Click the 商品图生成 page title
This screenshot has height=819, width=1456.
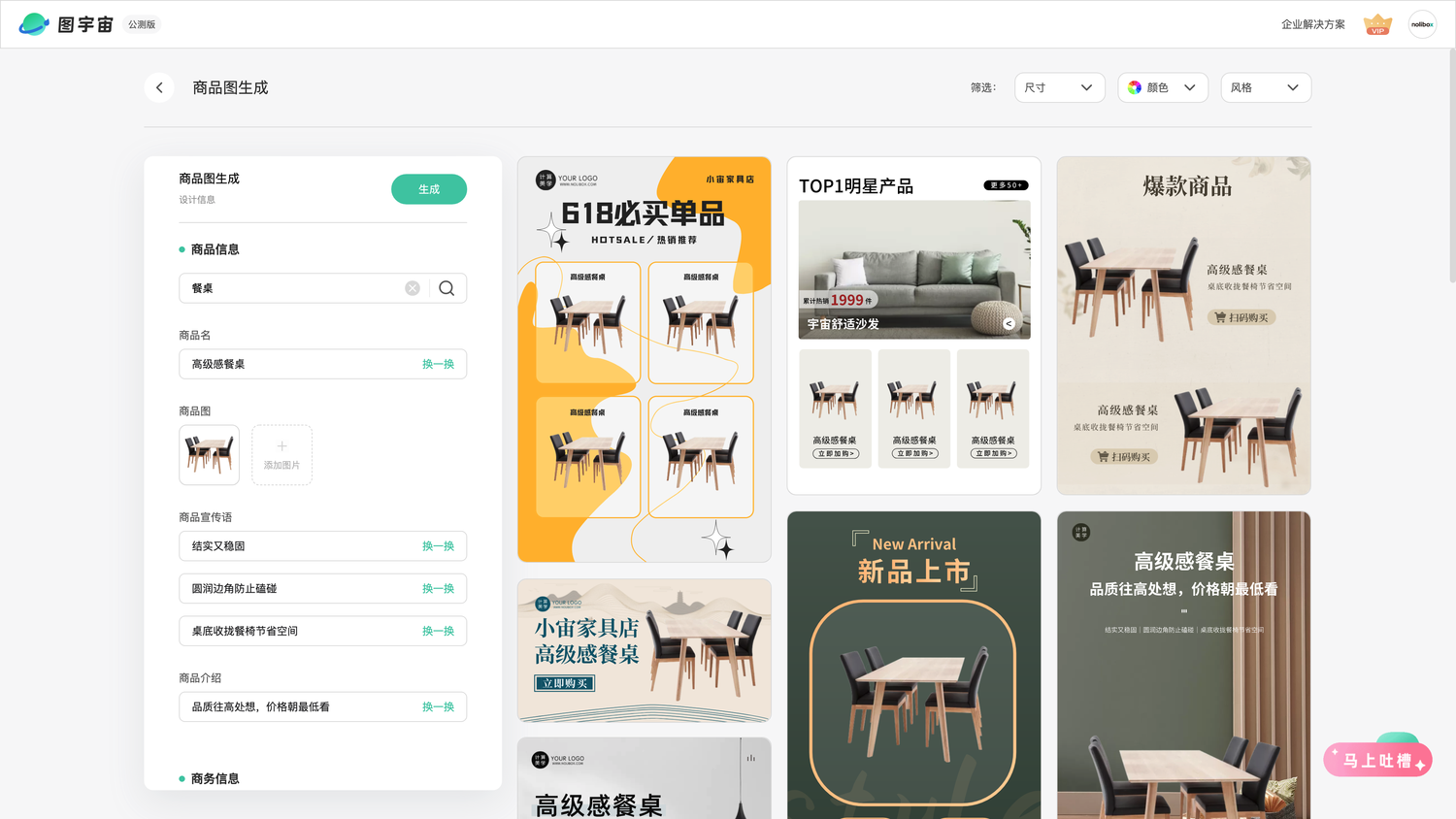pos(230,87)
